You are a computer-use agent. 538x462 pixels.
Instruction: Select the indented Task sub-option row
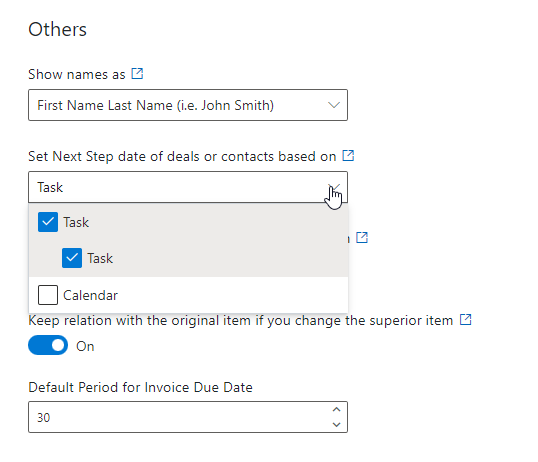[188, 258]
